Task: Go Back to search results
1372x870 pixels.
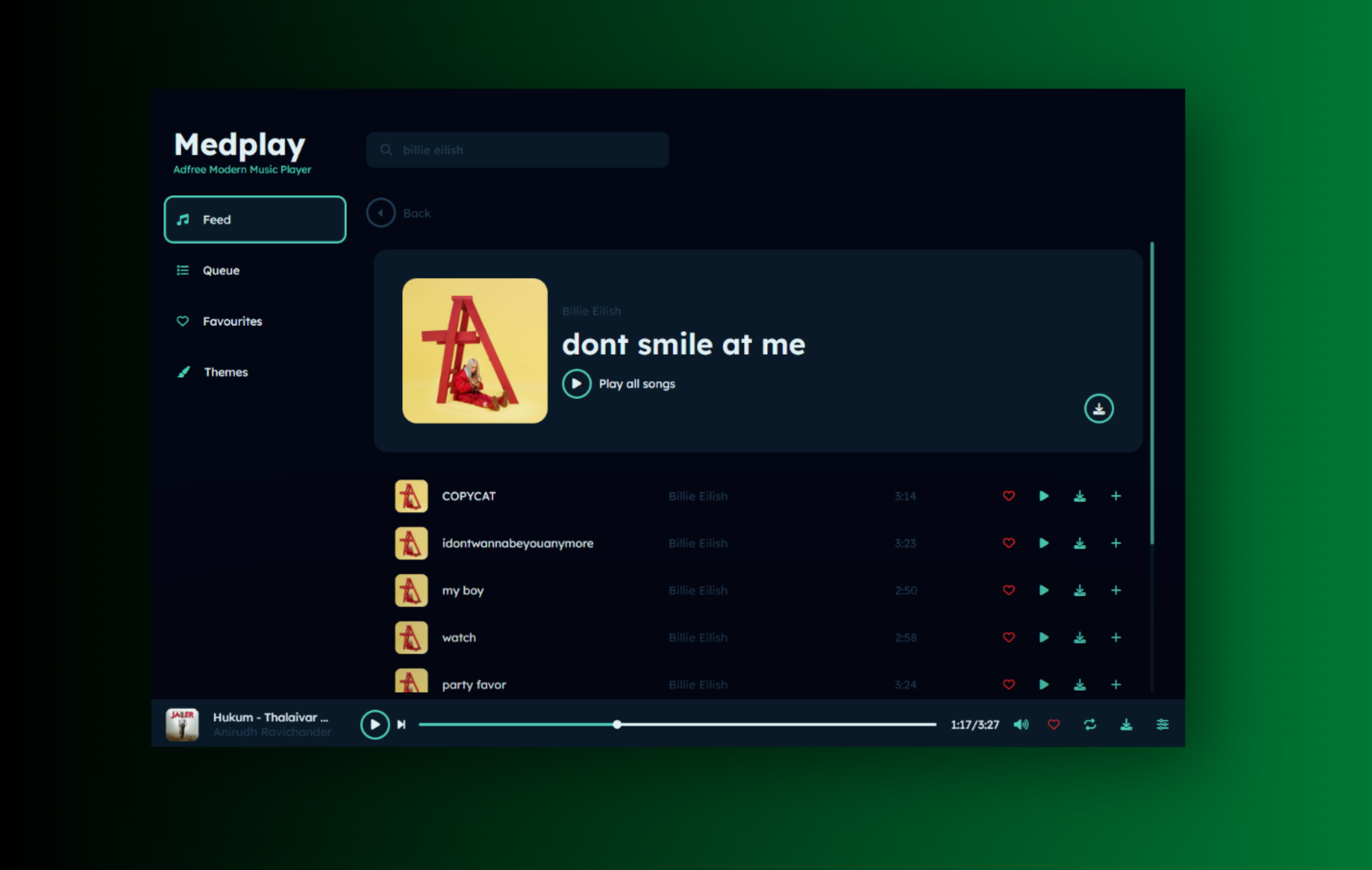Action: (381, 213)
